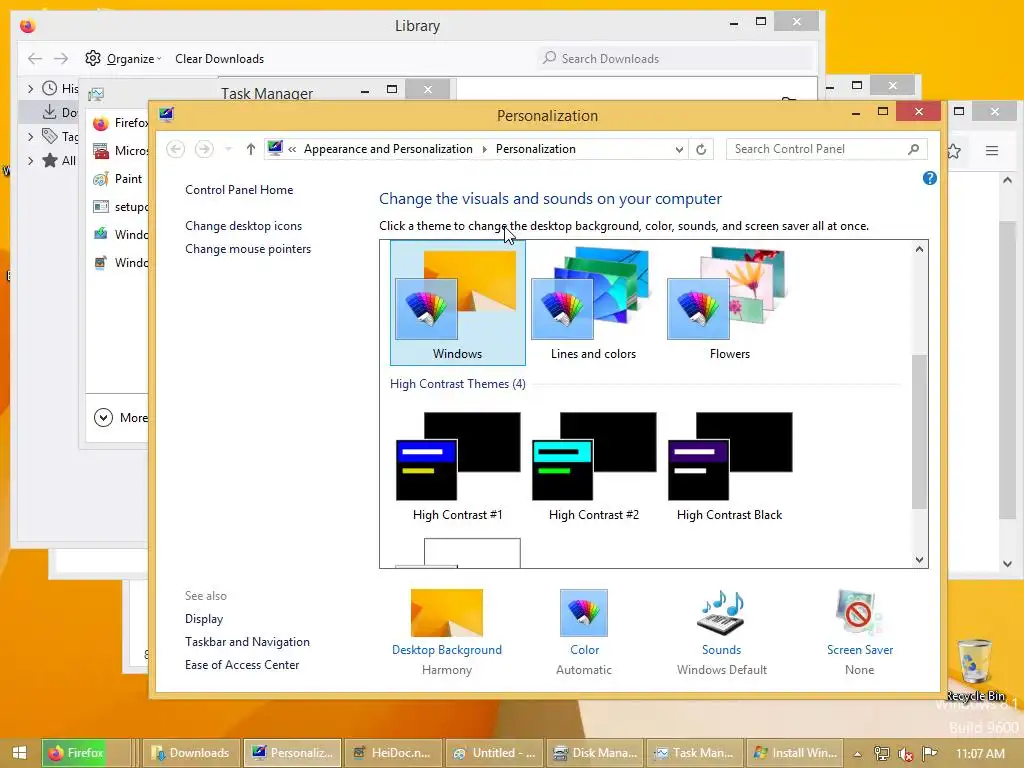The height and width of the screenshot is (768, 1024).
Task: Open the Recycle Bin desktop icon
Action: 975,671
